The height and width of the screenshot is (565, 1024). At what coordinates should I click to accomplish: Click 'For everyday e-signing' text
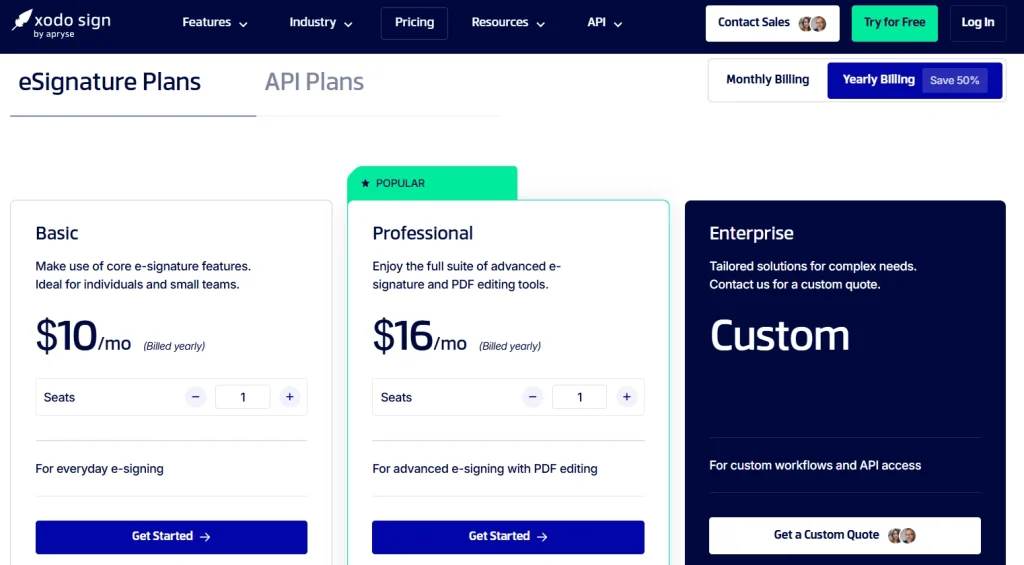point(99,469)
